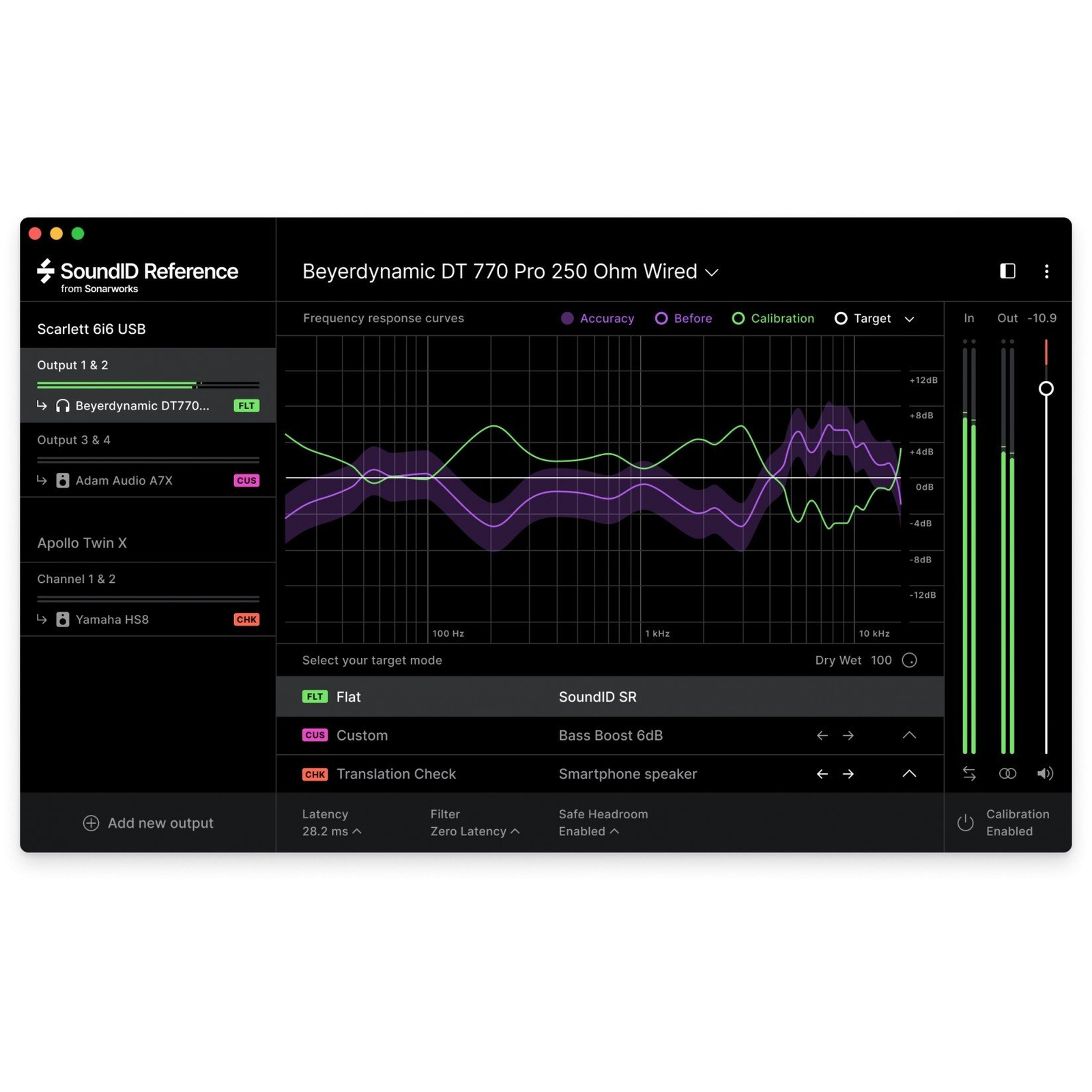Expand the Custom target mode chevron
1092x1092 pixels.
click(909, 735)
